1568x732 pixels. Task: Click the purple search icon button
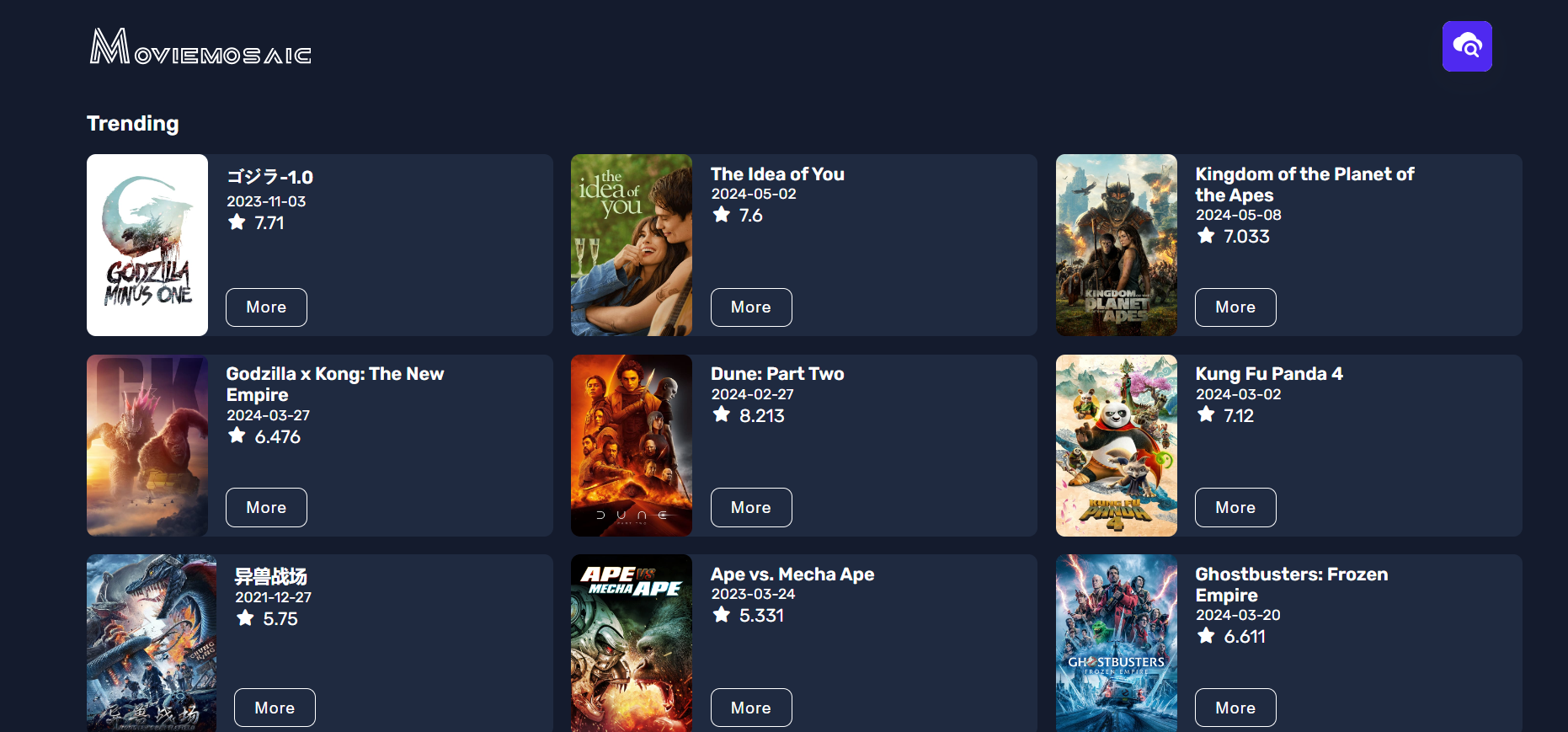pos(1466,46)
